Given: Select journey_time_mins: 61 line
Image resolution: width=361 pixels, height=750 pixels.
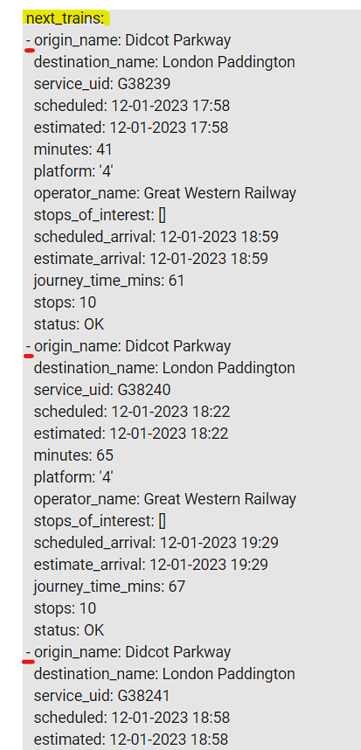Looking at the screenshot, I should [109, 280].
